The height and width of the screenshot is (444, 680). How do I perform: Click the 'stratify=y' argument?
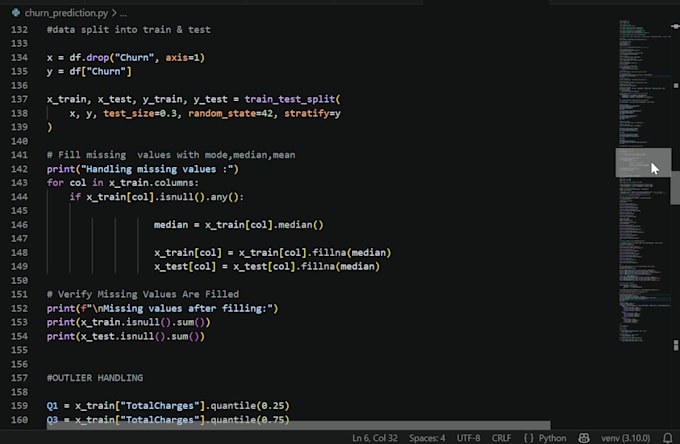[x=312, y=113]
